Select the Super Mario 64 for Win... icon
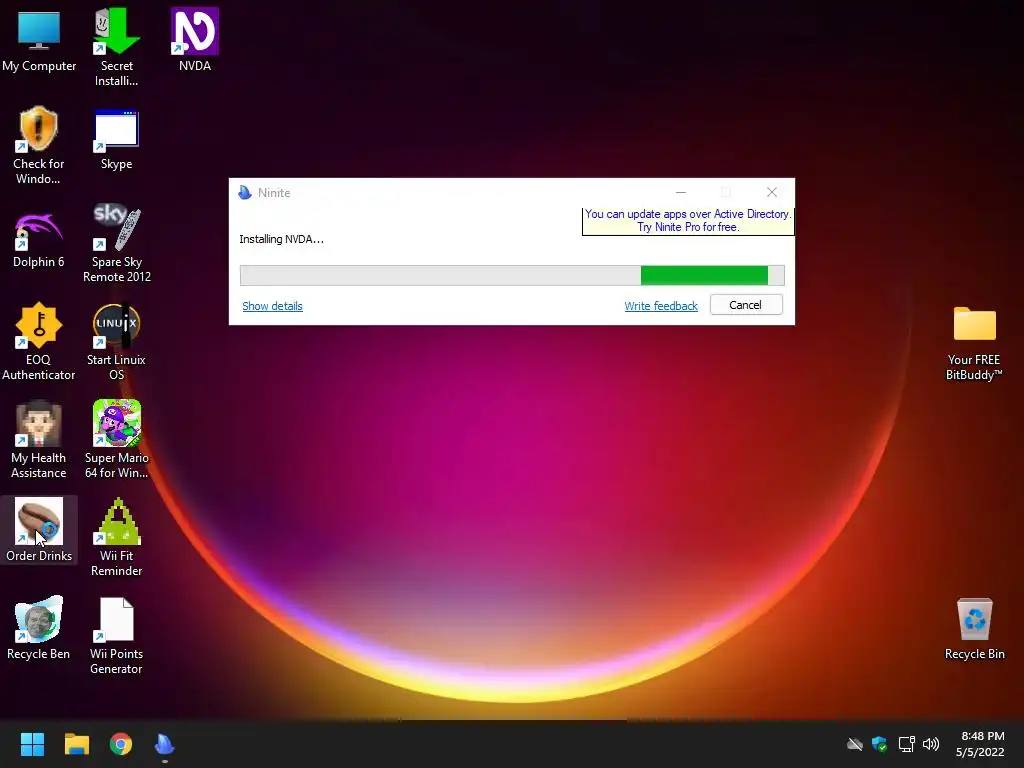The height and width of the screenshot is (768, 1024). pos(116,439)
